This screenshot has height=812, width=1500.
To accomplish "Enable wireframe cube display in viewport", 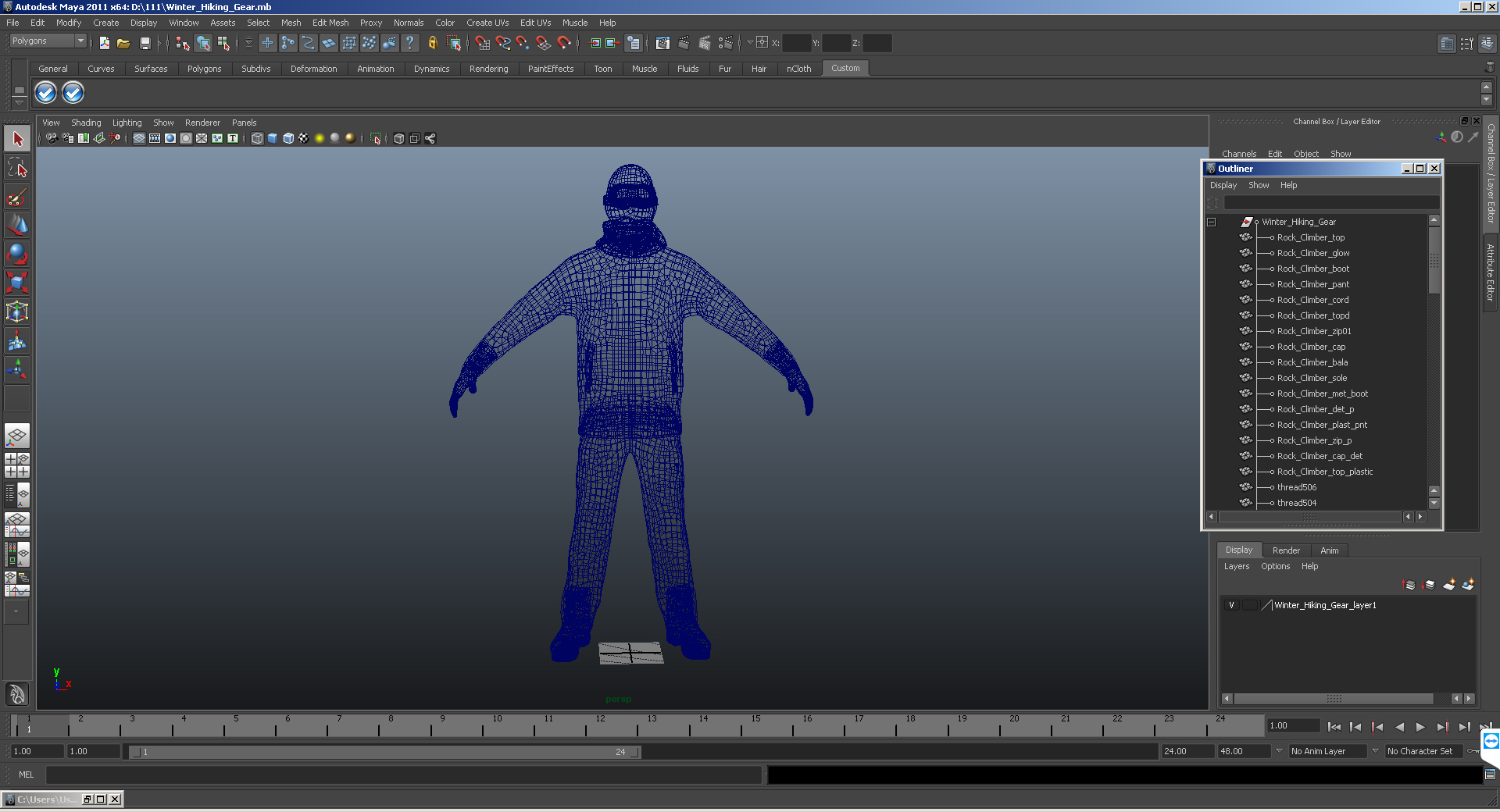I will click(257, 138).
